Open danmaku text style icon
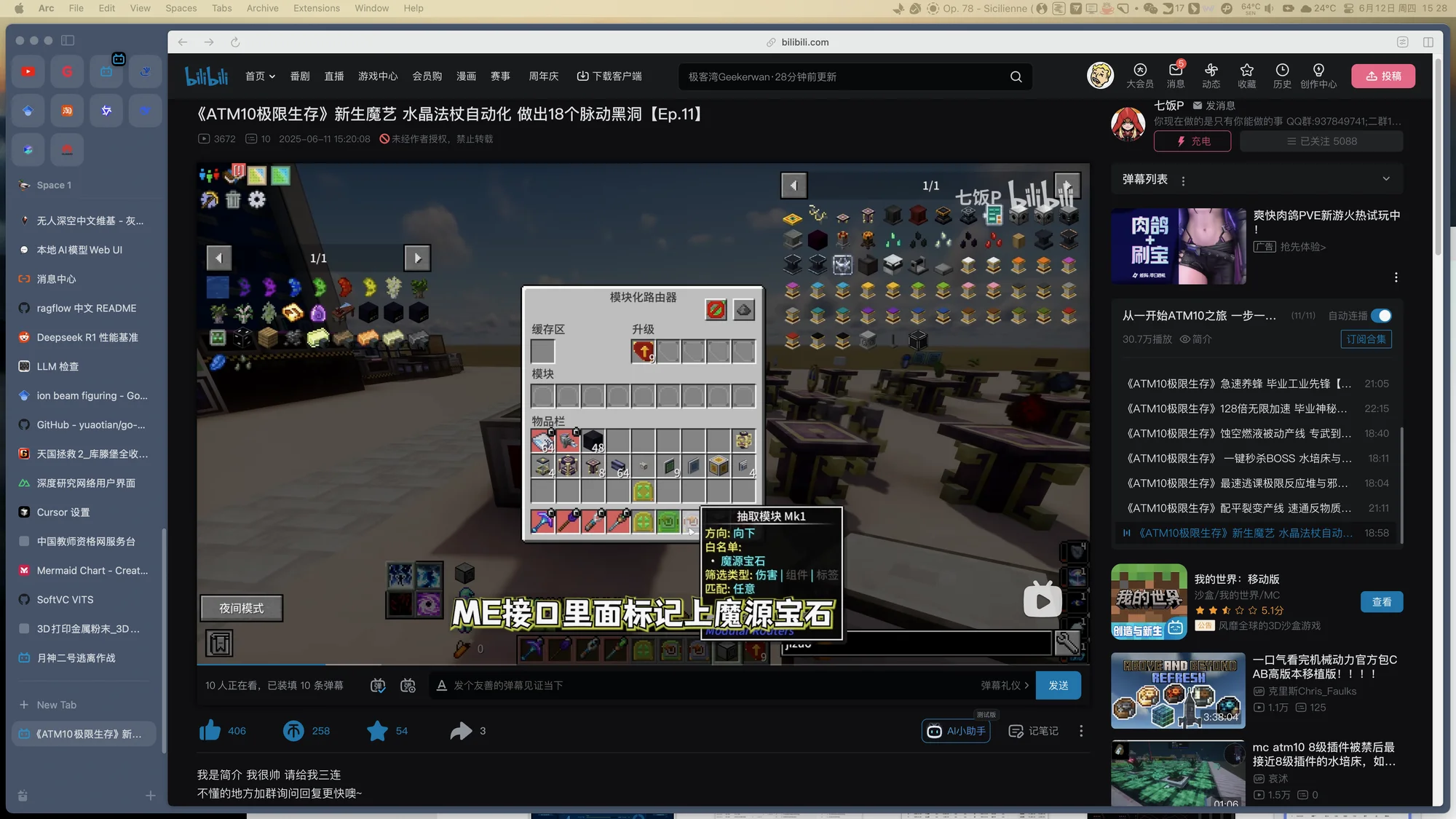The height and width of the screenshot is (819, 1456). point(441,685)
